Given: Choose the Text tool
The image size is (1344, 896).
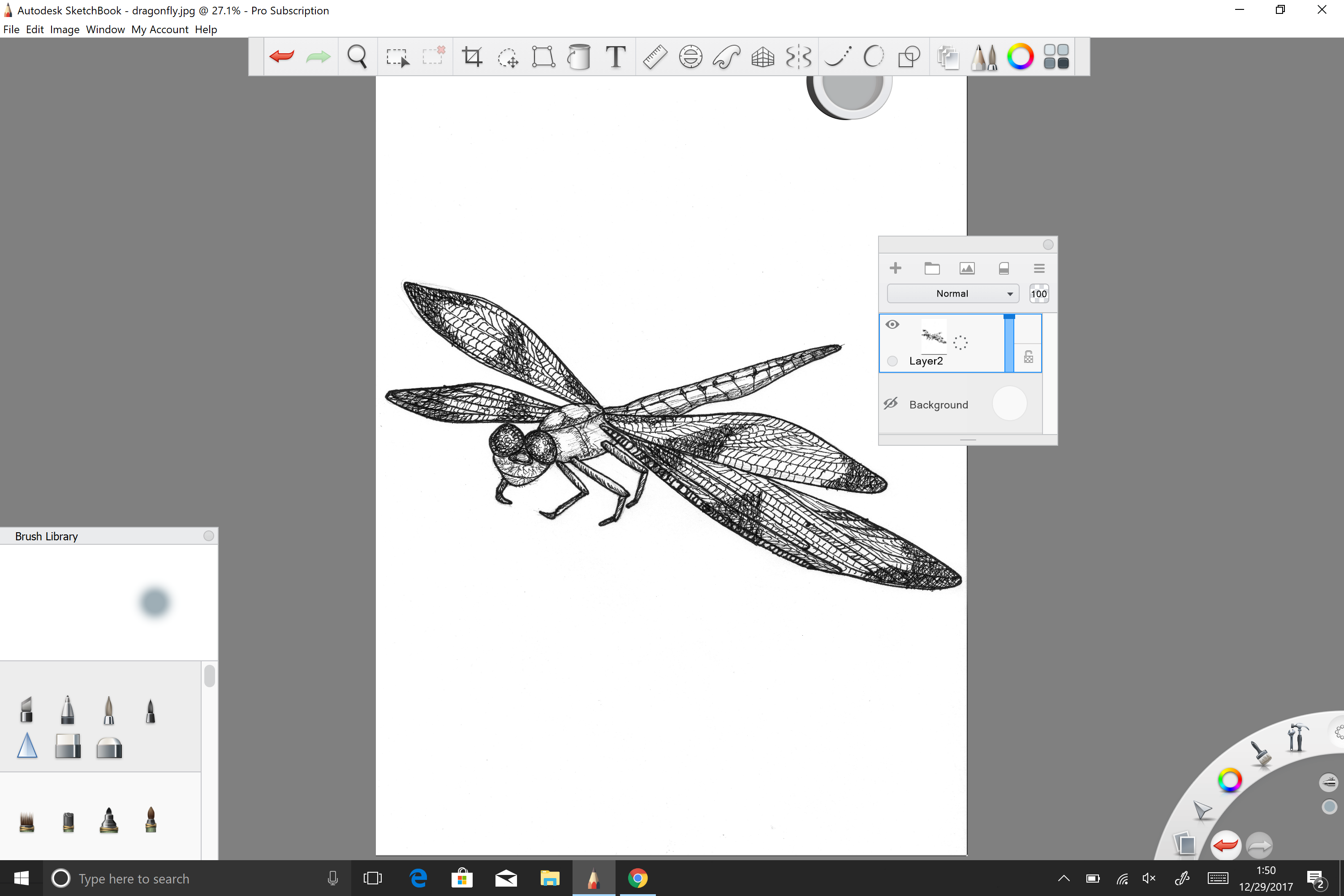Looking at the screenshot, I should click(x=616, y=56).
